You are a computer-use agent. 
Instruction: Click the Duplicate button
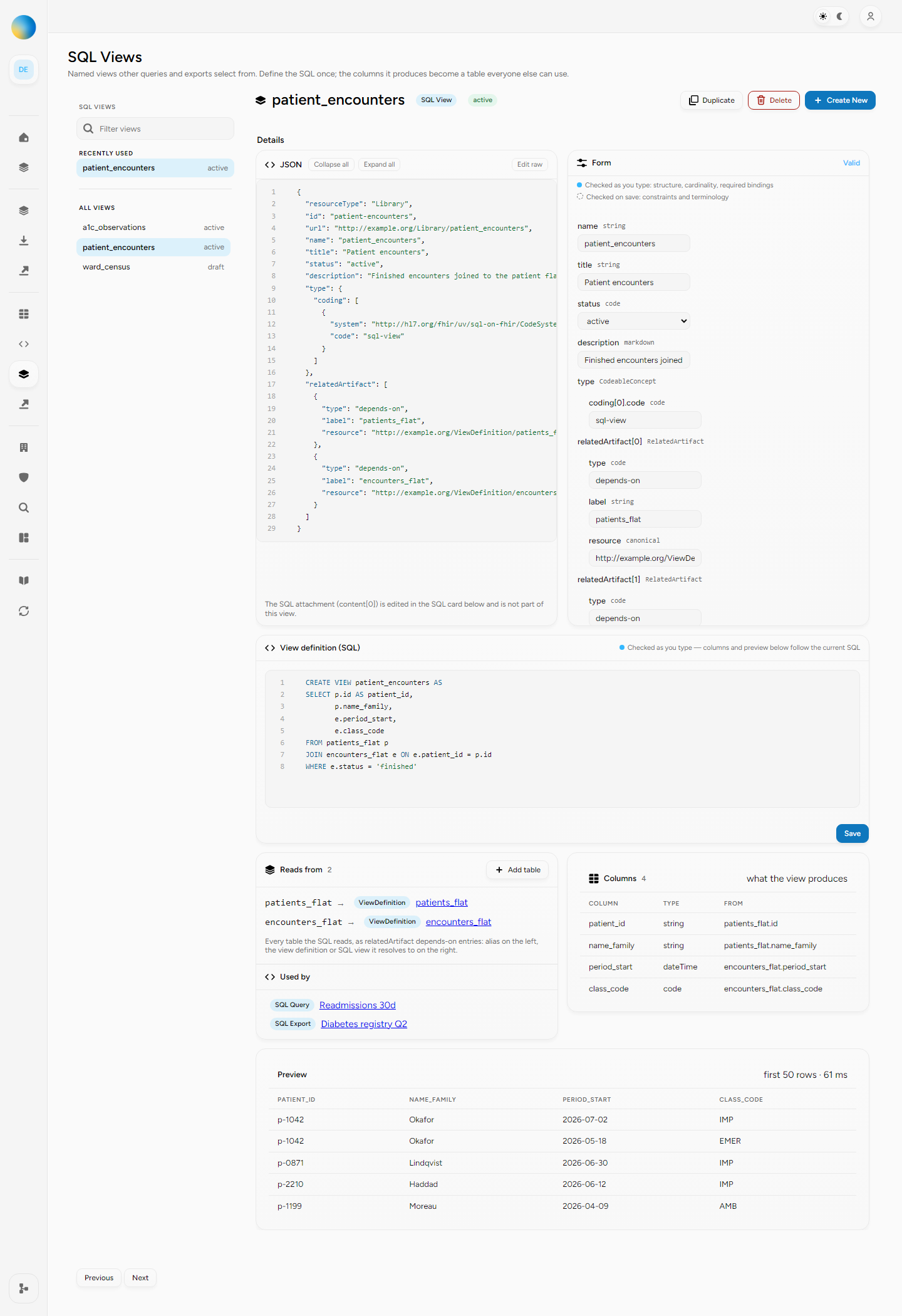click(712, 100)
